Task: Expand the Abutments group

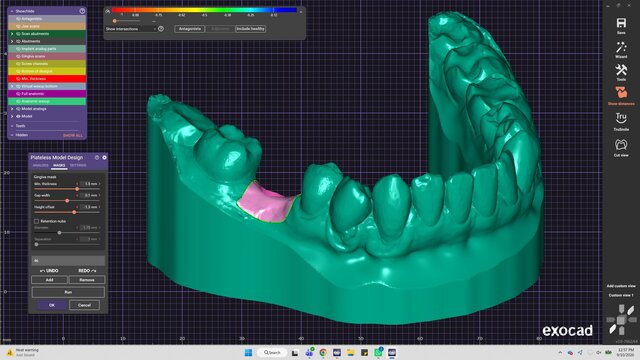Action: pos(12,41)
